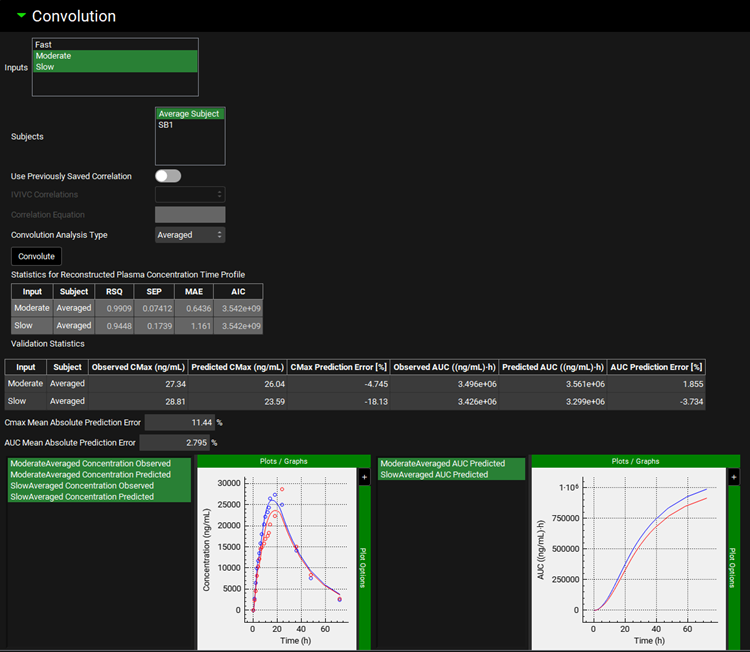Select ModerateAveraged AUC Predicted series
This screenshot has height=652, width=750.
[x=442, y=464]
